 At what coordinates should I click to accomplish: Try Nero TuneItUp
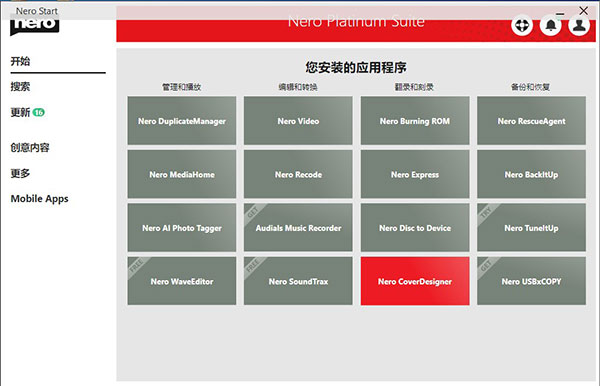point(531,228)
